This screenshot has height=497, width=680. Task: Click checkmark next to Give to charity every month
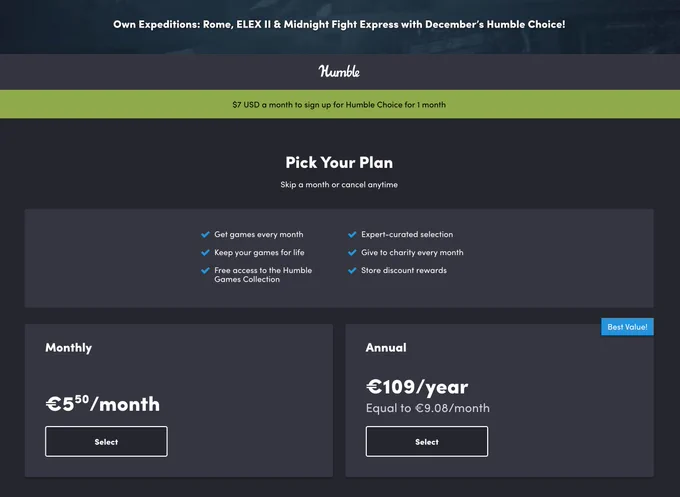pos(352,252)
